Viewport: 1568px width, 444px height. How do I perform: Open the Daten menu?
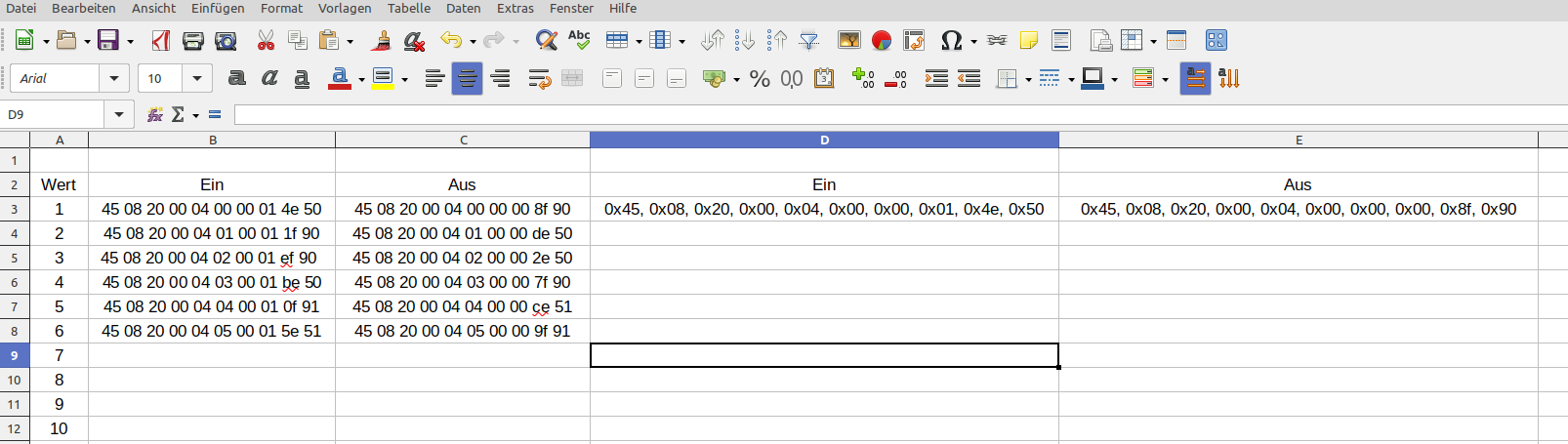(463, 9)
